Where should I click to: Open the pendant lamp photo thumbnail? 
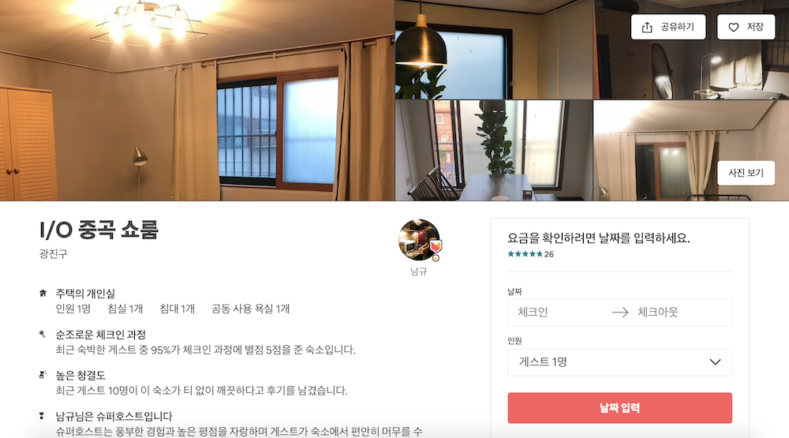(494, 49)
